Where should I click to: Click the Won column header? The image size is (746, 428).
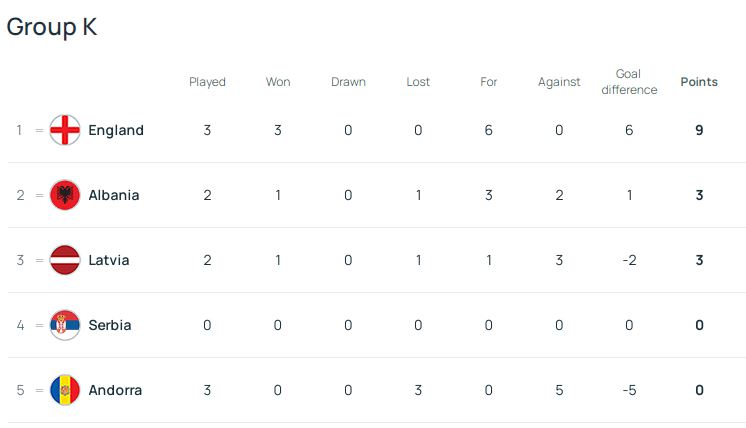pos(278,82)
